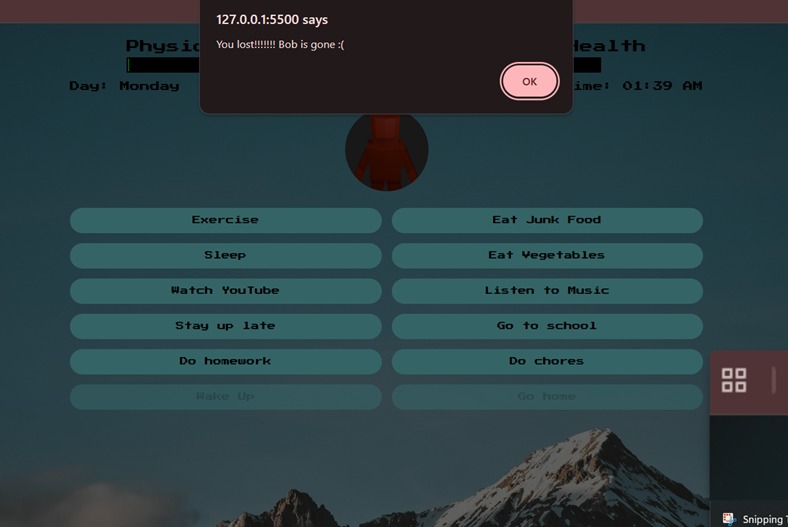Click OK in the alert dialog

pos(529,81)
